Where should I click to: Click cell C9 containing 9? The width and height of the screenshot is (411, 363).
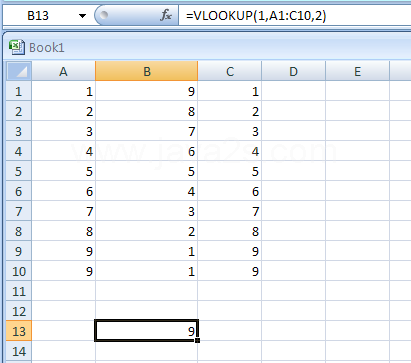pyautogui.click(x=230, y=251)
